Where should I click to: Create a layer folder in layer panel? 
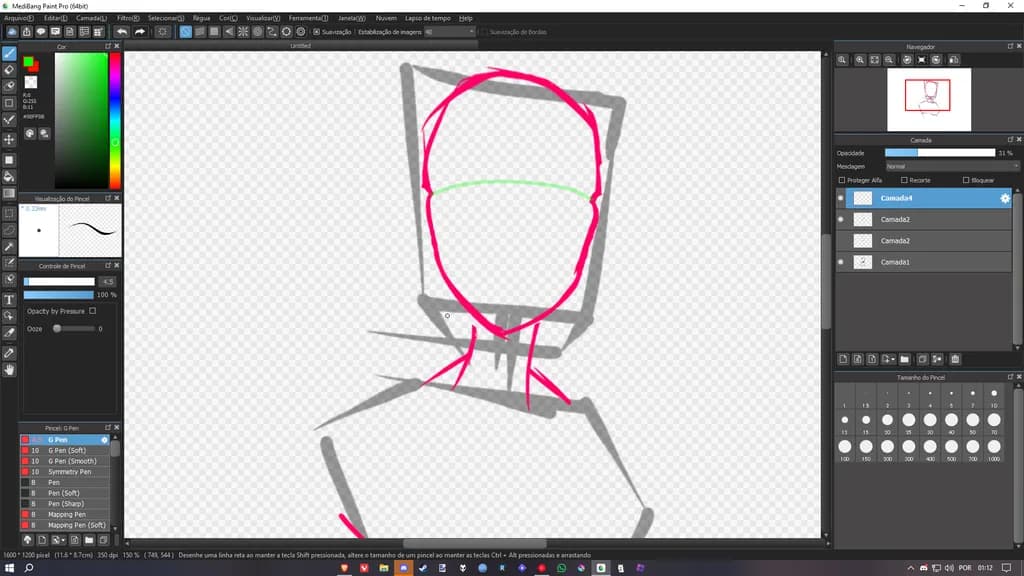tap(904, 359)
